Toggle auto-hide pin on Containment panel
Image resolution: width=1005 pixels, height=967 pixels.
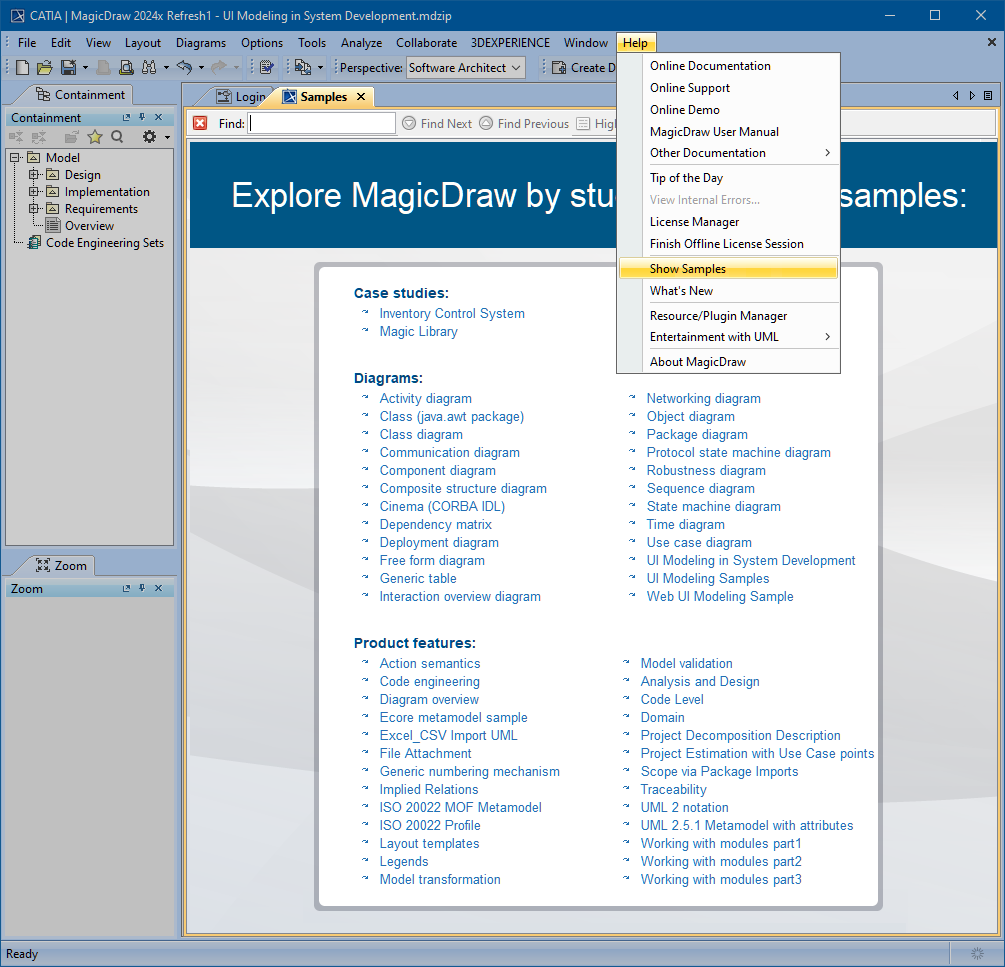pos(142,118)
